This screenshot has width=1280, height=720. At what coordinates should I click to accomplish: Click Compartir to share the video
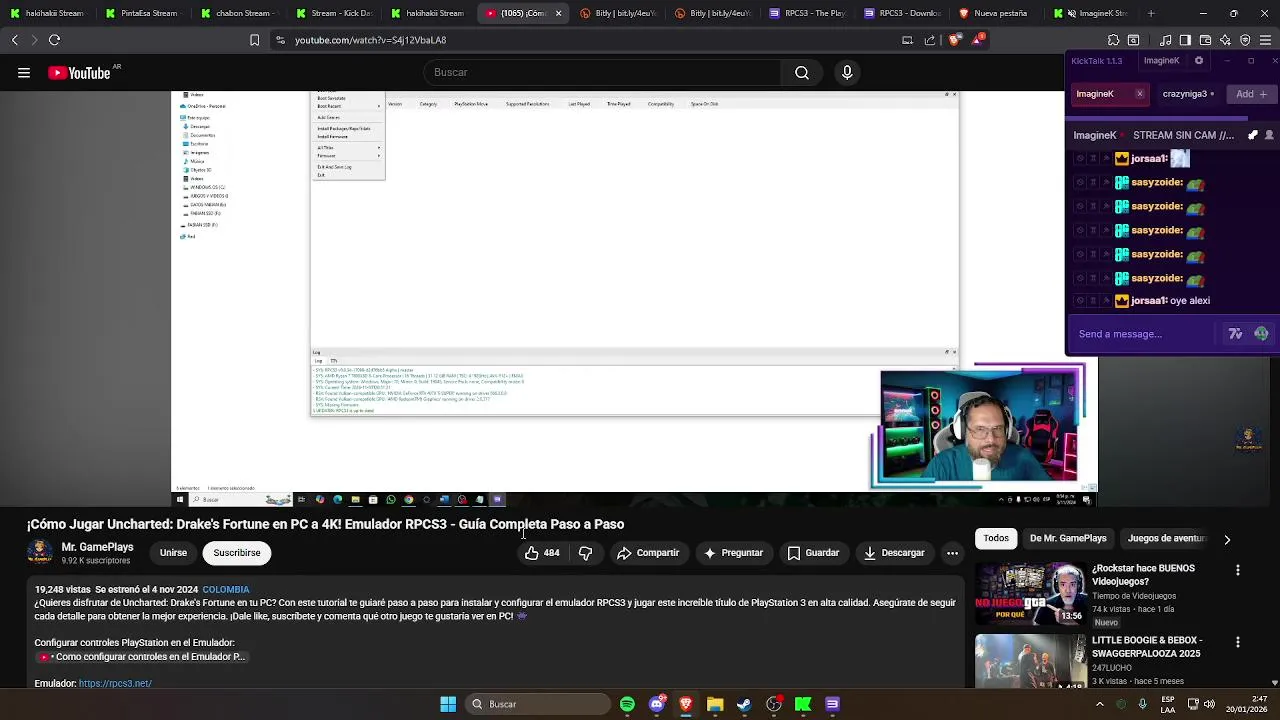(x=648, y=553)
